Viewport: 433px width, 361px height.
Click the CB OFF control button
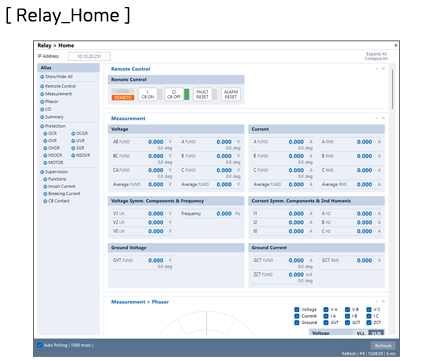(174, 94)
